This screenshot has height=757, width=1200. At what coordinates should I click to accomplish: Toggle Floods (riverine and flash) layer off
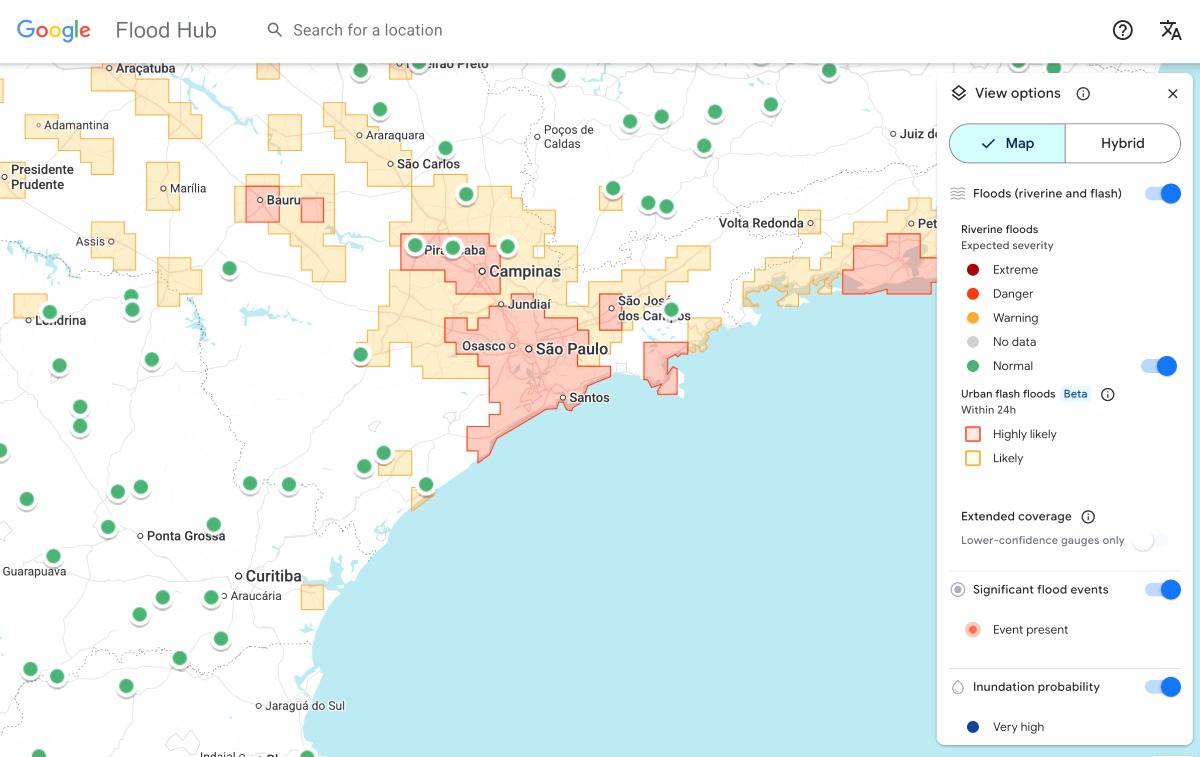pyautogui.click(x=1163, y=194)
